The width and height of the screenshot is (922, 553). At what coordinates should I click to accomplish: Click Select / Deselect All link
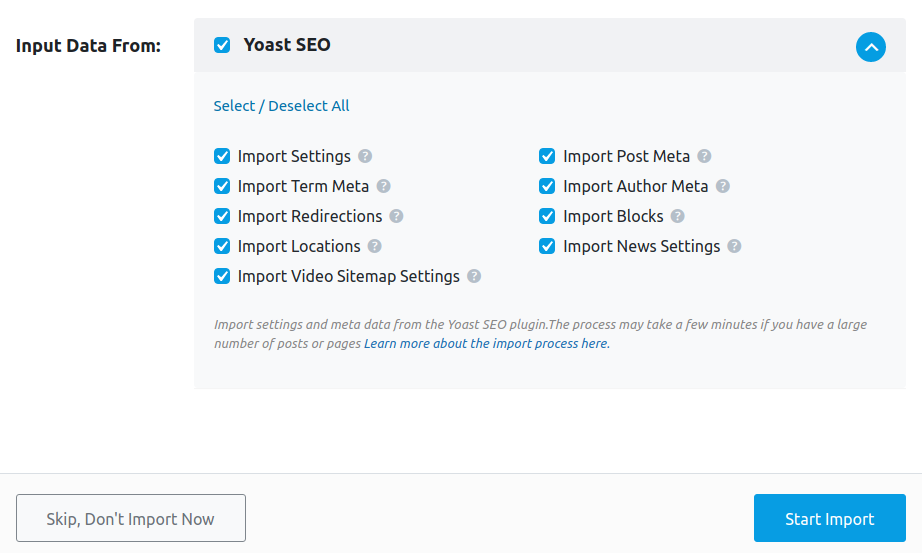[281, 106]
